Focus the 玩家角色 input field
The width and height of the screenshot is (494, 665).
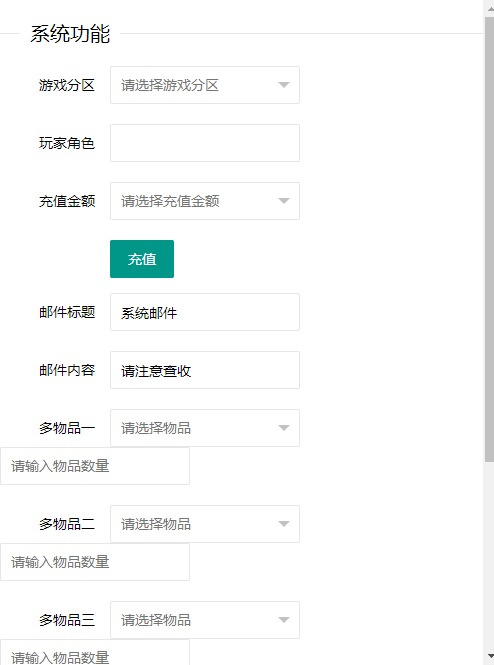tap(205, 143)
